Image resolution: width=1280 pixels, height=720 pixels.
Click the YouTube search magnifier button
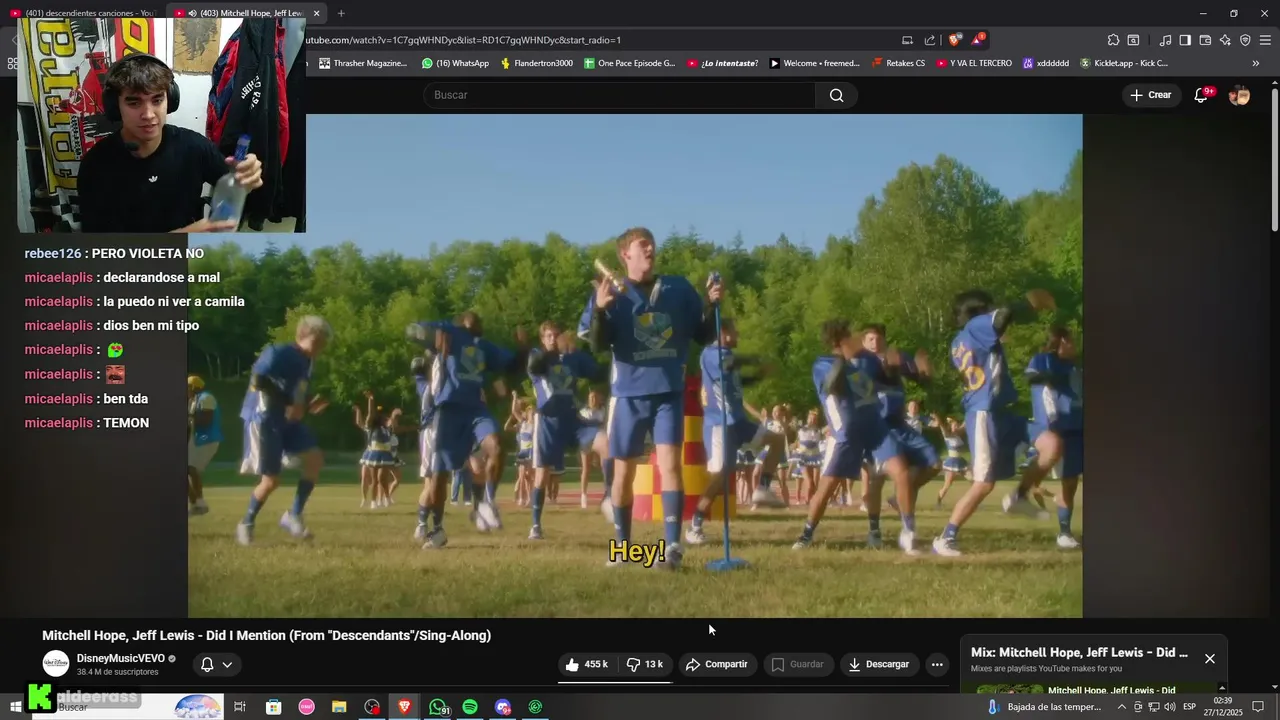(836, 95)
